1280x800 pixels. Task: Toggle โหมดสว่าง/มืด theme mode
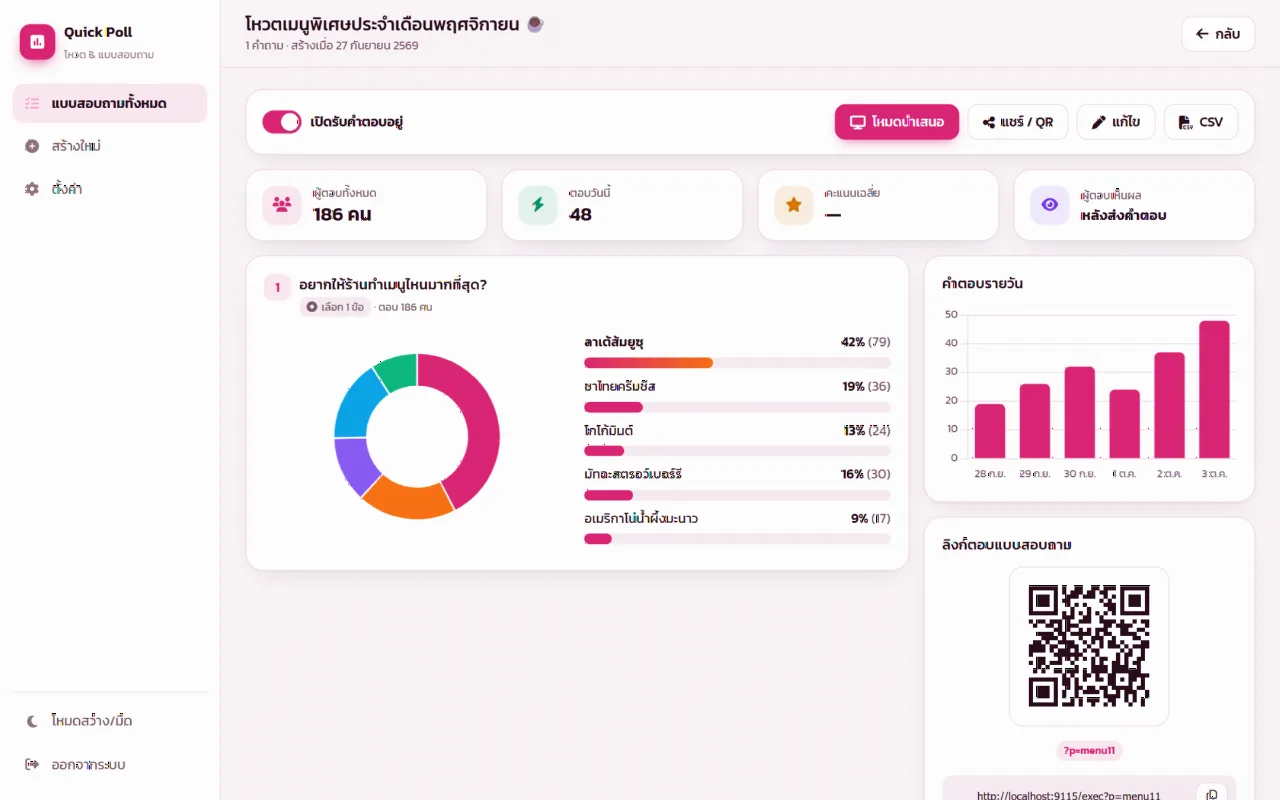tap(110, 721)
